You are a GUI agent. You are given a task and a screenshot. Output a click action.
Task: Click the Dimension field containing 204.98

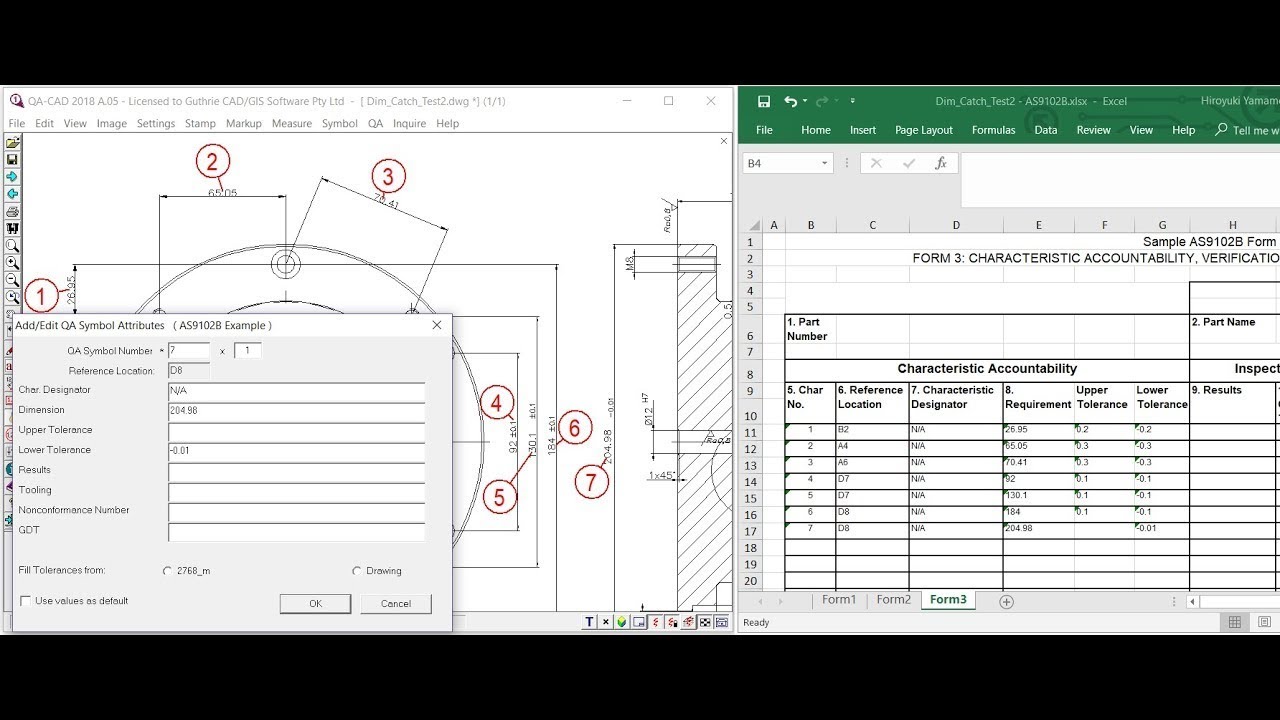296,411
